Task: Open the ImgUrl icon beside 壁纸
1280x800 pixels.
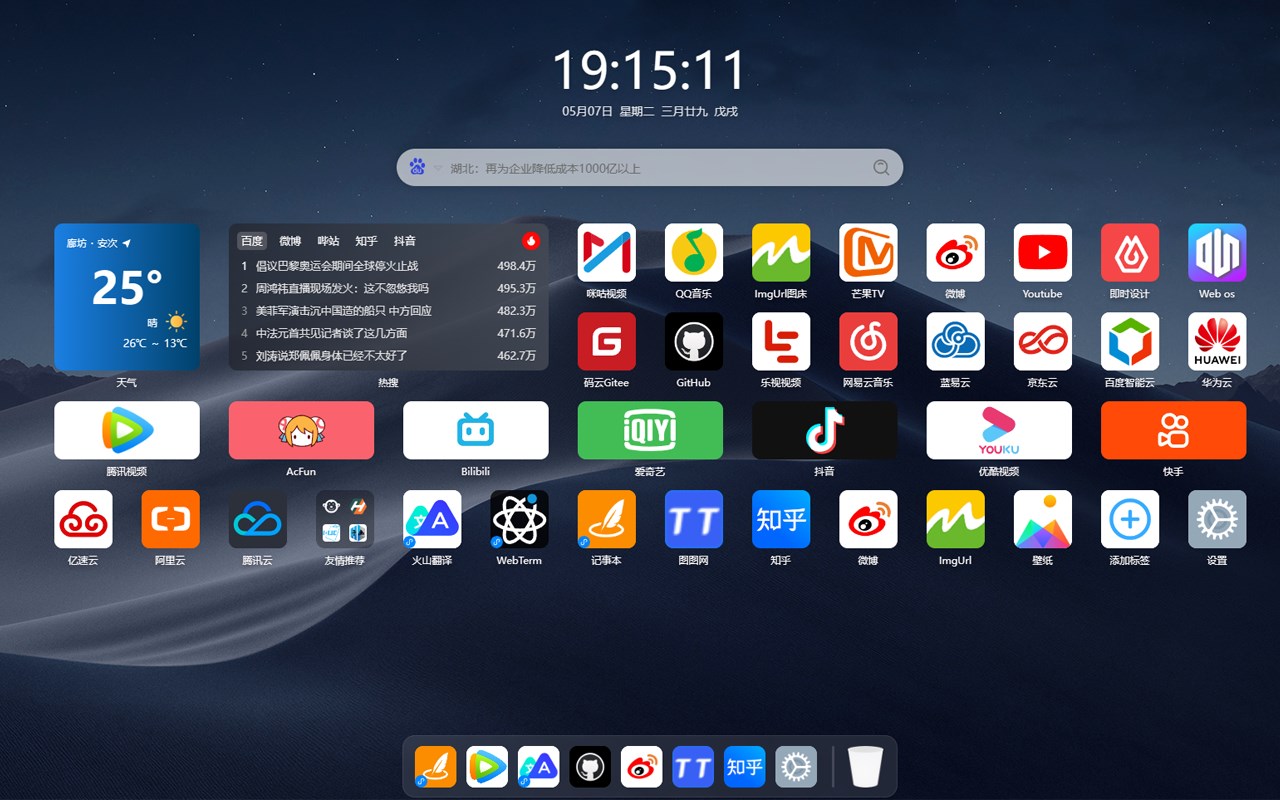Action: coord(955,519)
